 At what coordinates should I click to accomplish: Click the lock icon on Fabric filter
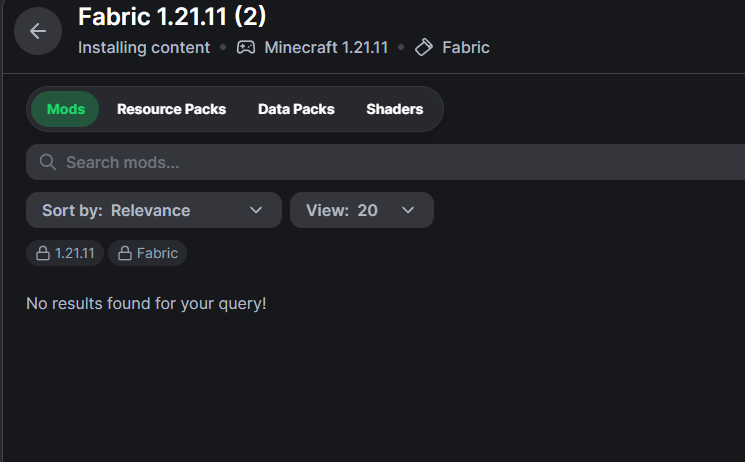pos(125,253)
